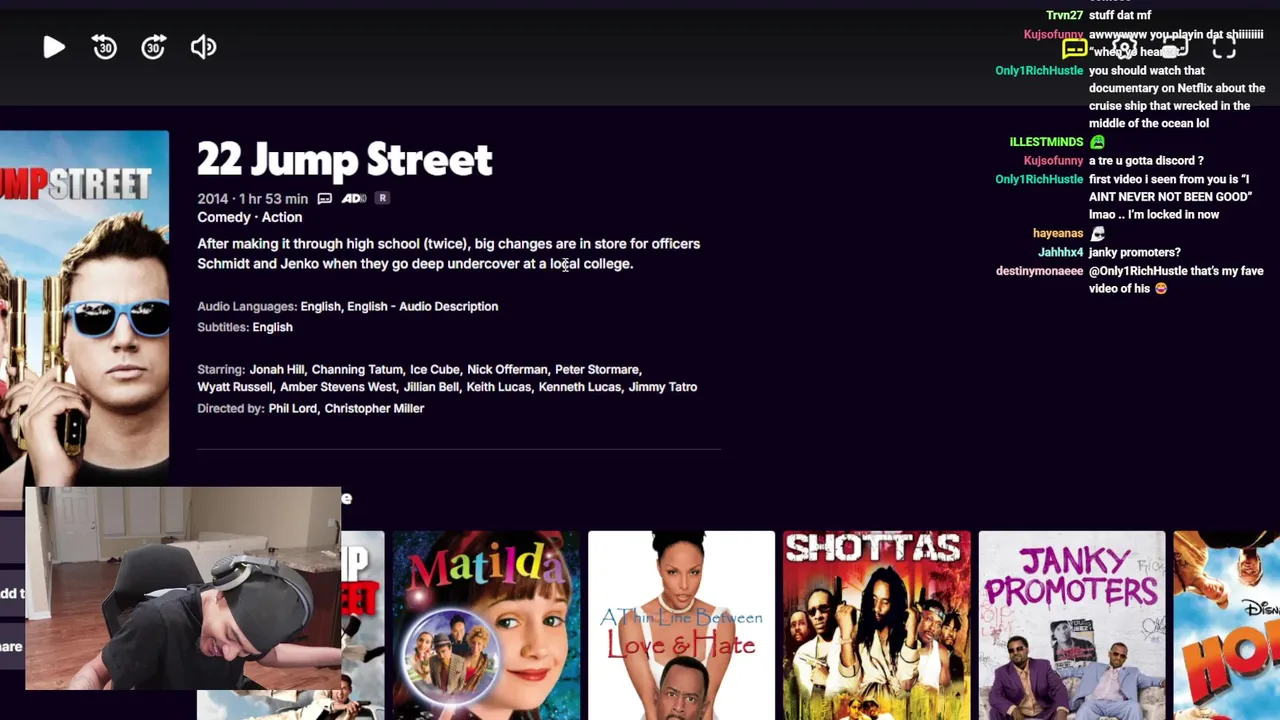Click cast member Keith Lucas
1280x720 pixels.
point(499,387)
